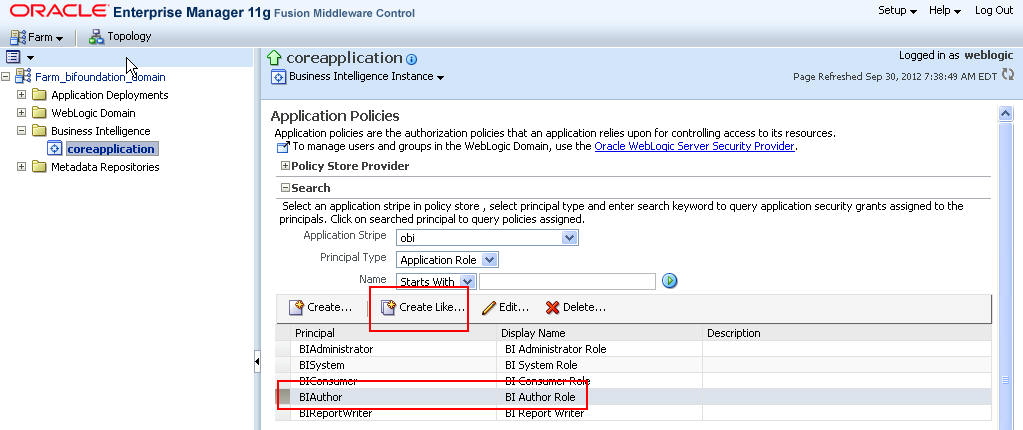Click the Name search input field
The width and height of the screenshot is (1023, 430).
tap(568, 281)
